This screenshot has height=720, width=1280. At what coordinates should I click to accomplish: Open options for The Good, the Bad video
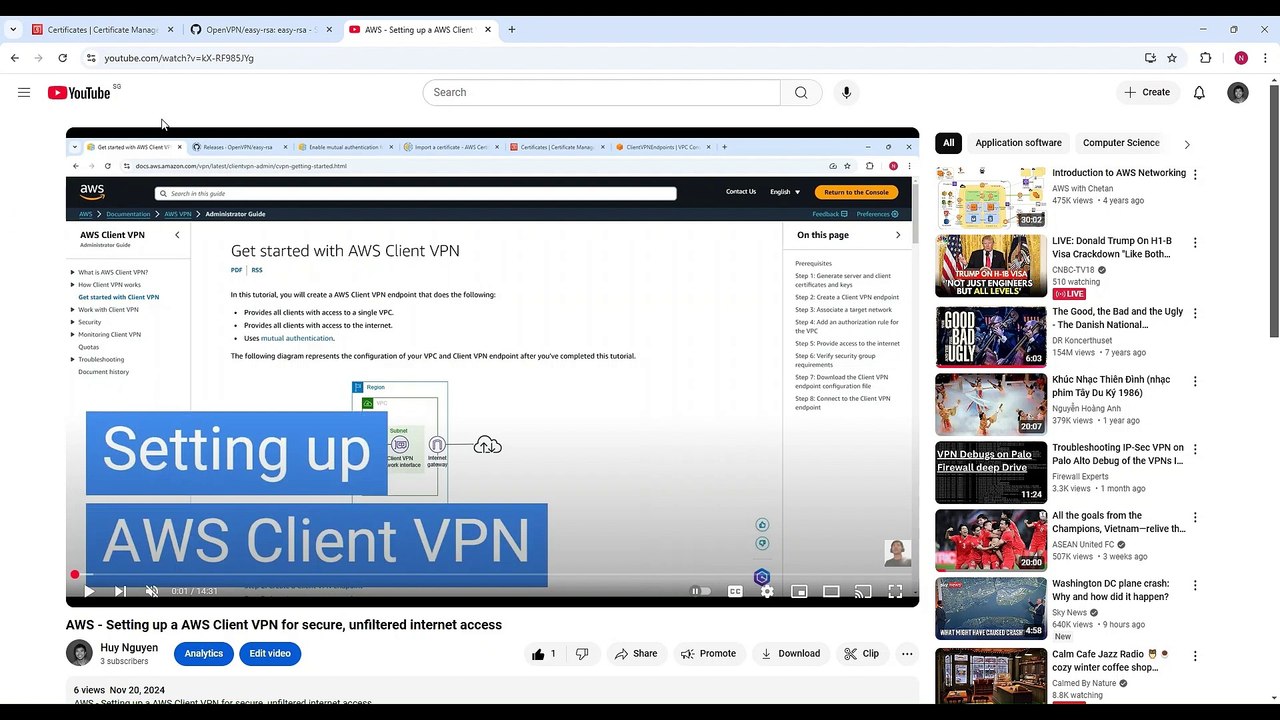pyautogui.click(x=1195, y=313)
